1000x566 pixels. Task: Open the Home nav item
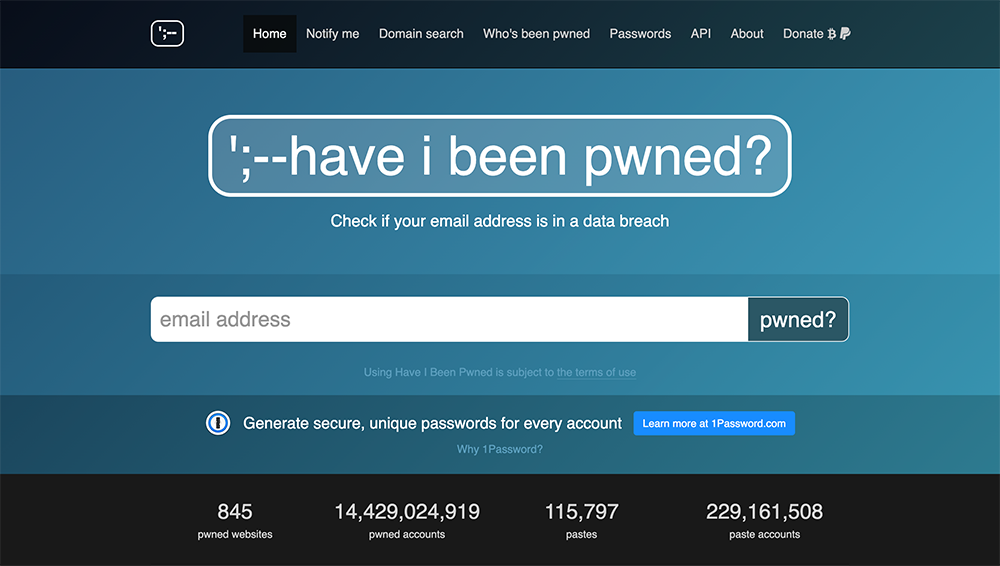(269, 34)
